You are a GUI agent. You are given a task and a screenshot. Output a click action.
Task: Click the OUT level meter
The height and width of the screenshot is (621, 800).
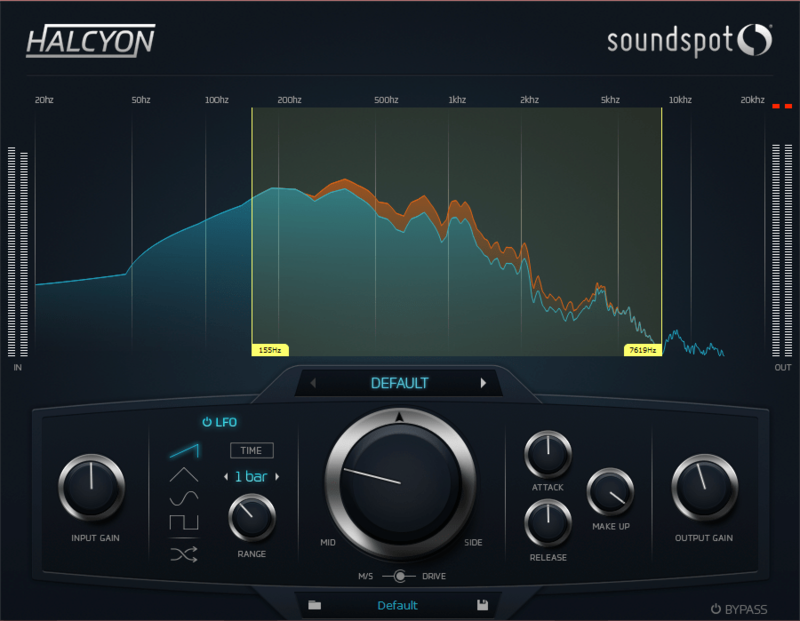click(x=782, y=251)
